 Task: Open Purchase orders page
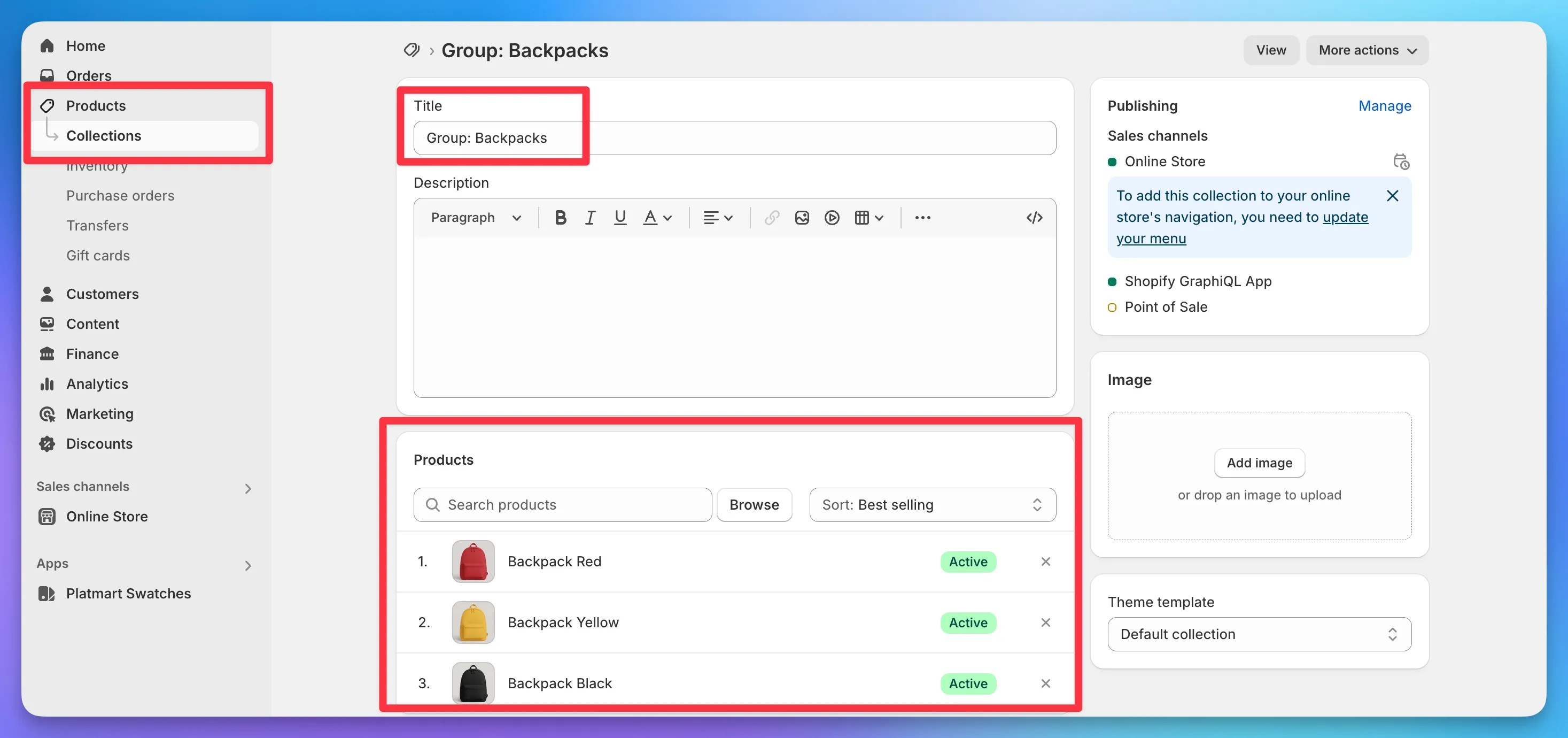pos(120,195)
